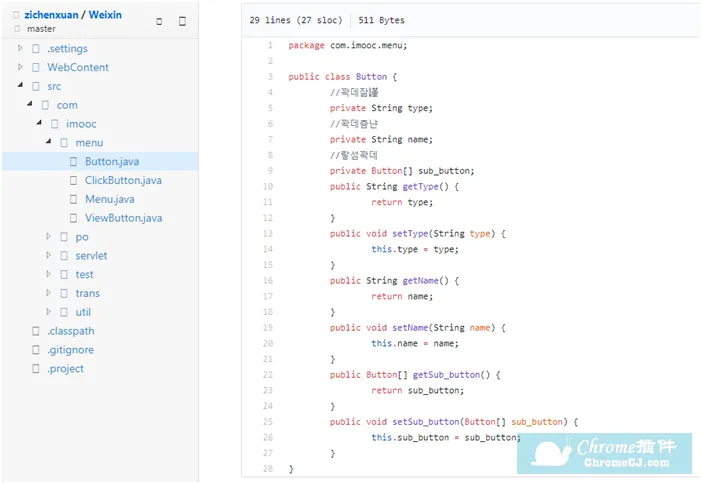
Task: Click the folder icon beside WebContent
Action: 36,67
